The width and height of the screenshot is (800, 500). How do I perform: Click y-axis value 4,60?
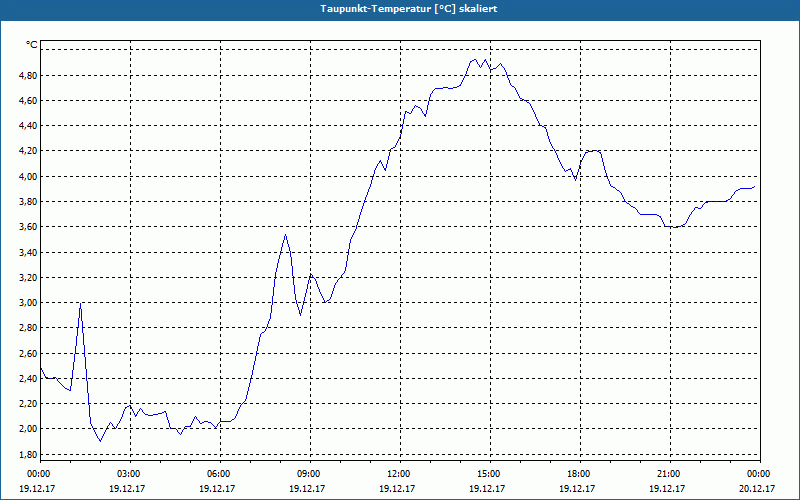pyautogui.click(x=28, y=101)
